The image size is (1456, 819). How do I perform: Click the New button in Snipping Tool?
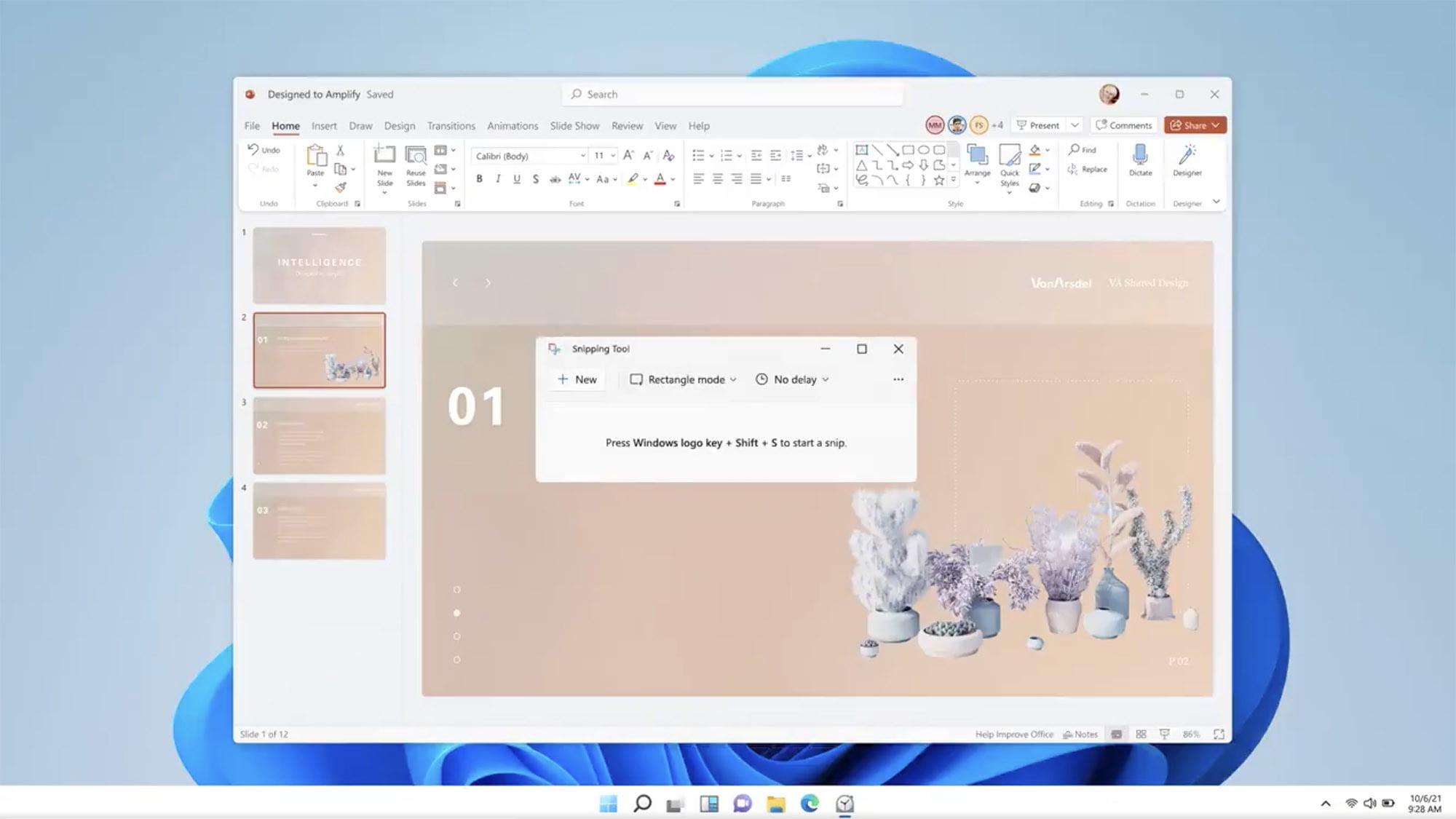(576, 379)
